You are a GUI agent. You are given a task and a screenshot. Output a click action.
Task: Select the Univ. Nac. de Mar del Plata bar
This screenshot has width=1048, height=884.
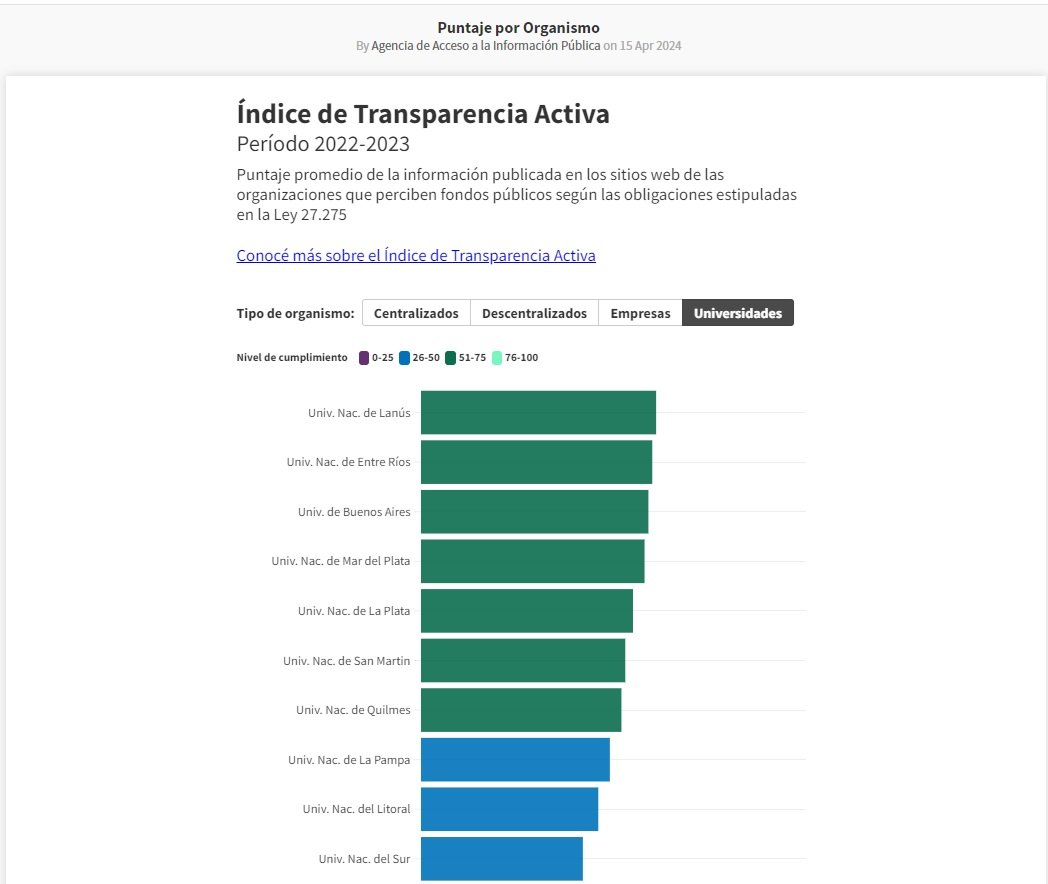(x=532, y=561)
